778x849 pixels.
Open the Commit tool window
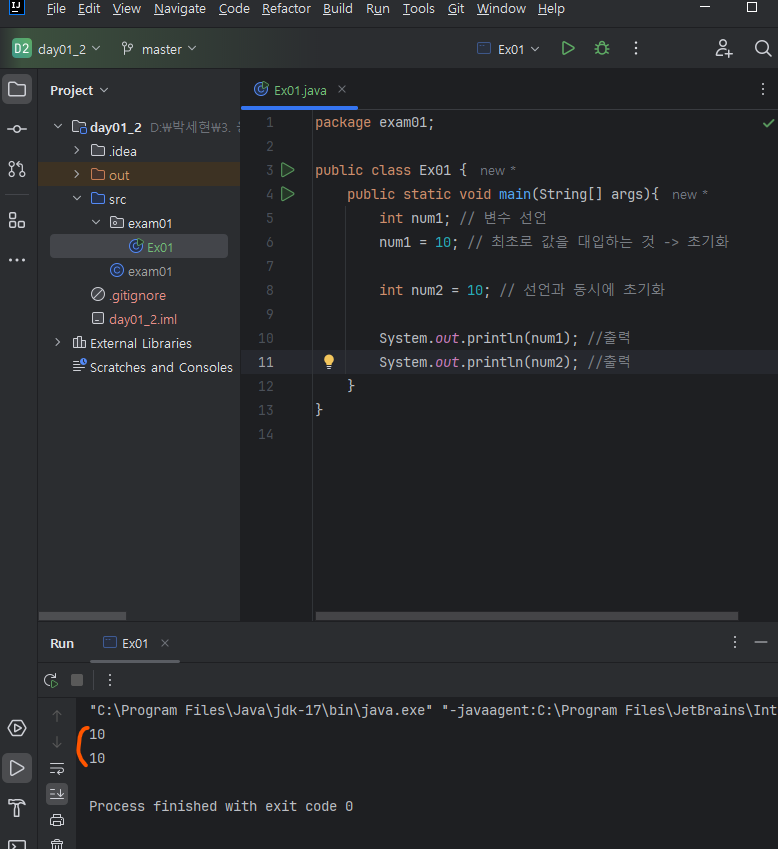pos(17,129)
